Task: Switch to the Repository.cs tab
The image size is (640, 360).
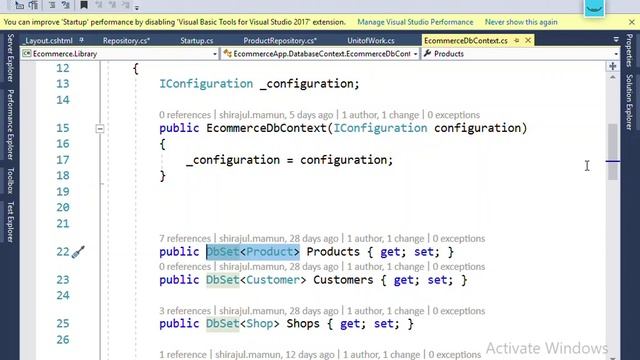Action: (x=127, y=40)
